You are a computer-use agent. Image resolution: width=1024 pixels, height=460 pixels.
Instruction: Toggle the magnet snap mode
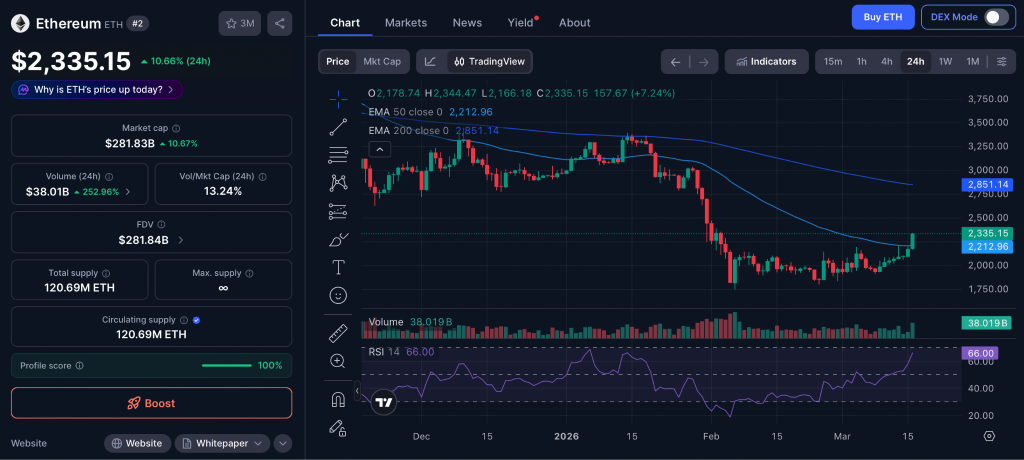pos(338,399)
